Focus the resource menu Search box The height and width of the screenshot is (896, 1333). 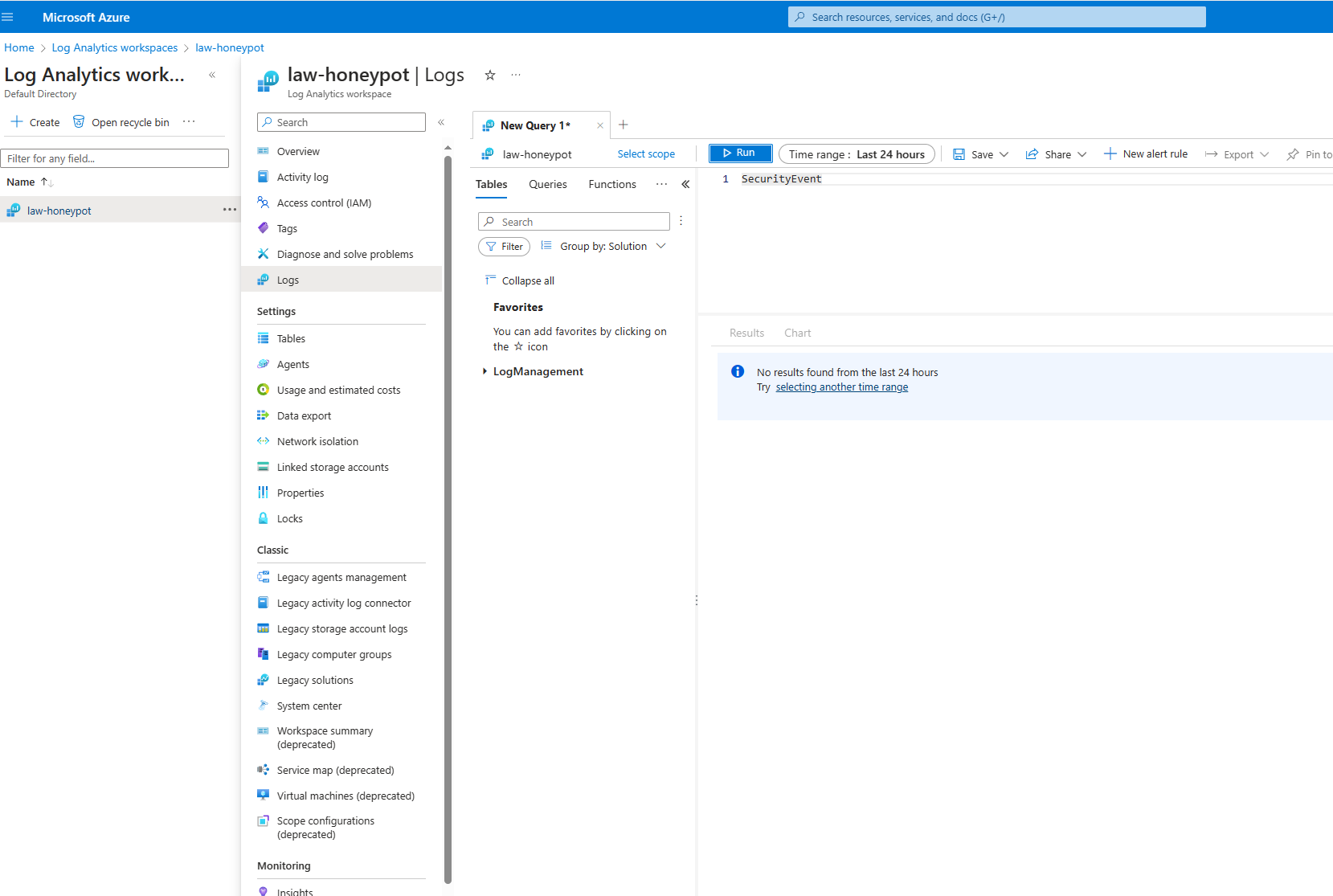click(341, 122)
